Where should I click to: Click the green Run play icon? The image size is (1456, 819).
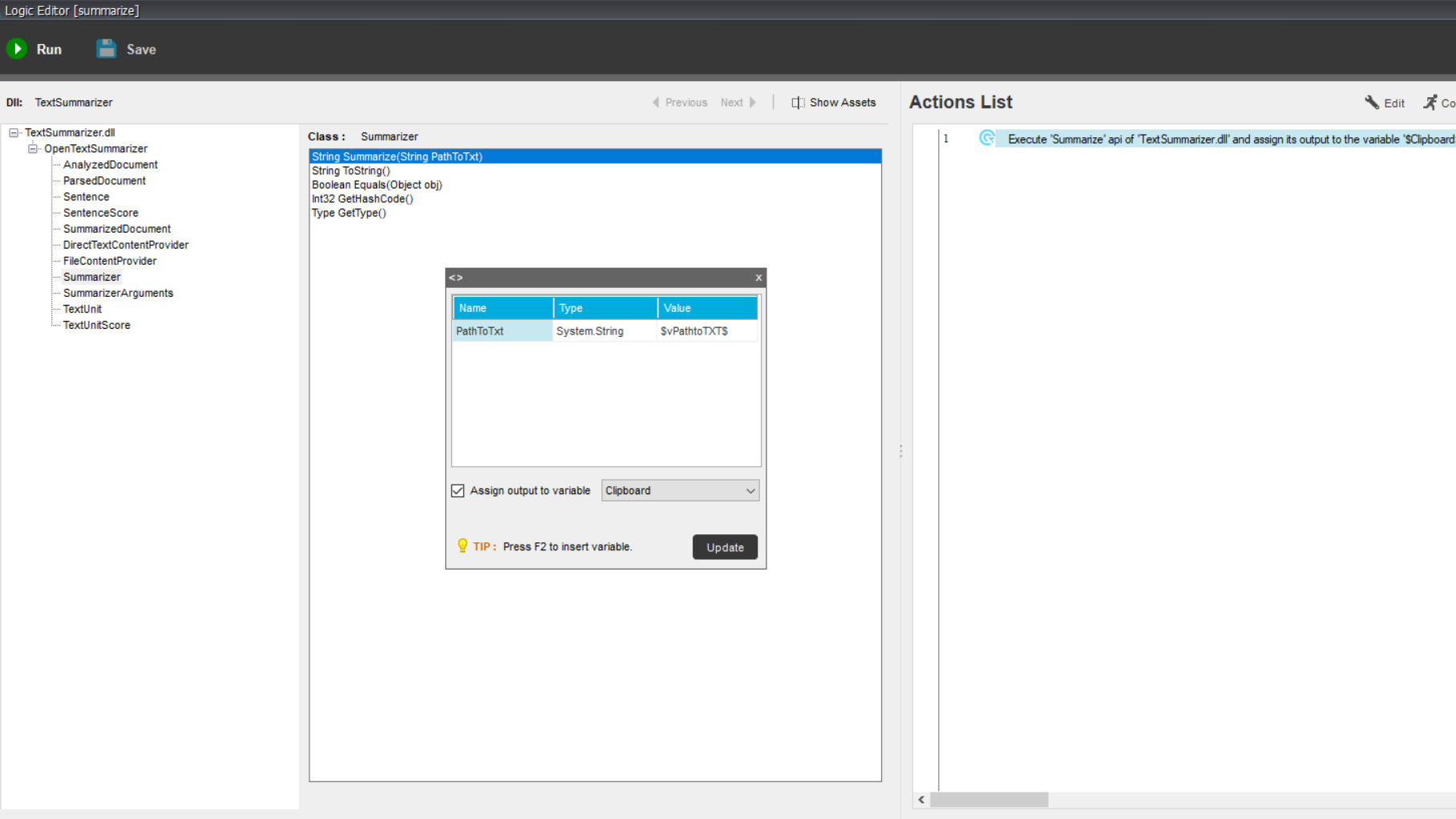click(x=17, y=49)
